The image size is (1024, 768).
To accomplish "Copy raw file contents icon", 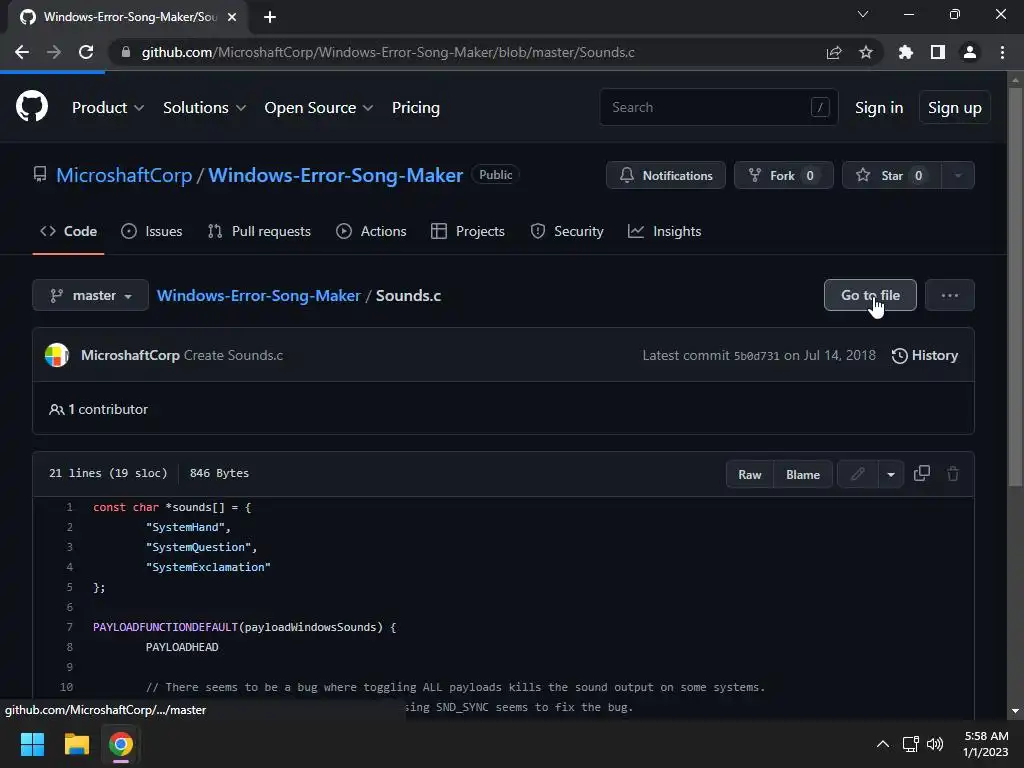I will [921, 473].
